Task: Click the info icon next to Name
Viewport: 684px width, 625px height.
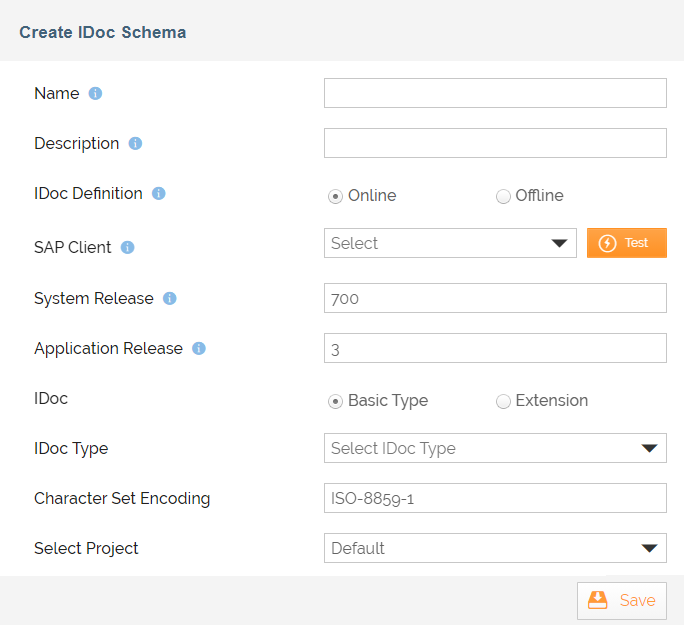Action: 95,94
